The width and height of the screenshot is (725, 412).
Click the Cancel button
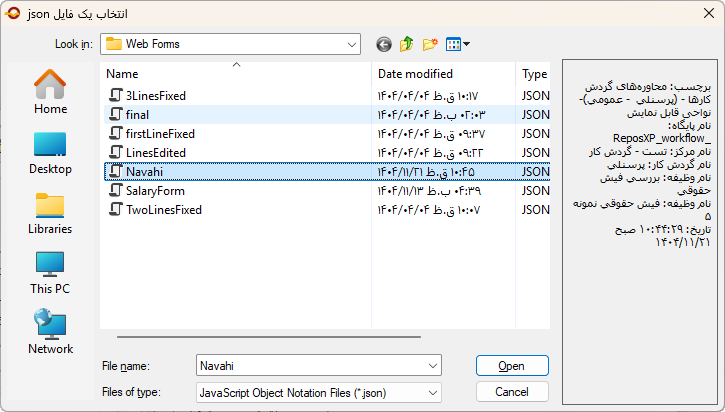[x=512, y=392]
